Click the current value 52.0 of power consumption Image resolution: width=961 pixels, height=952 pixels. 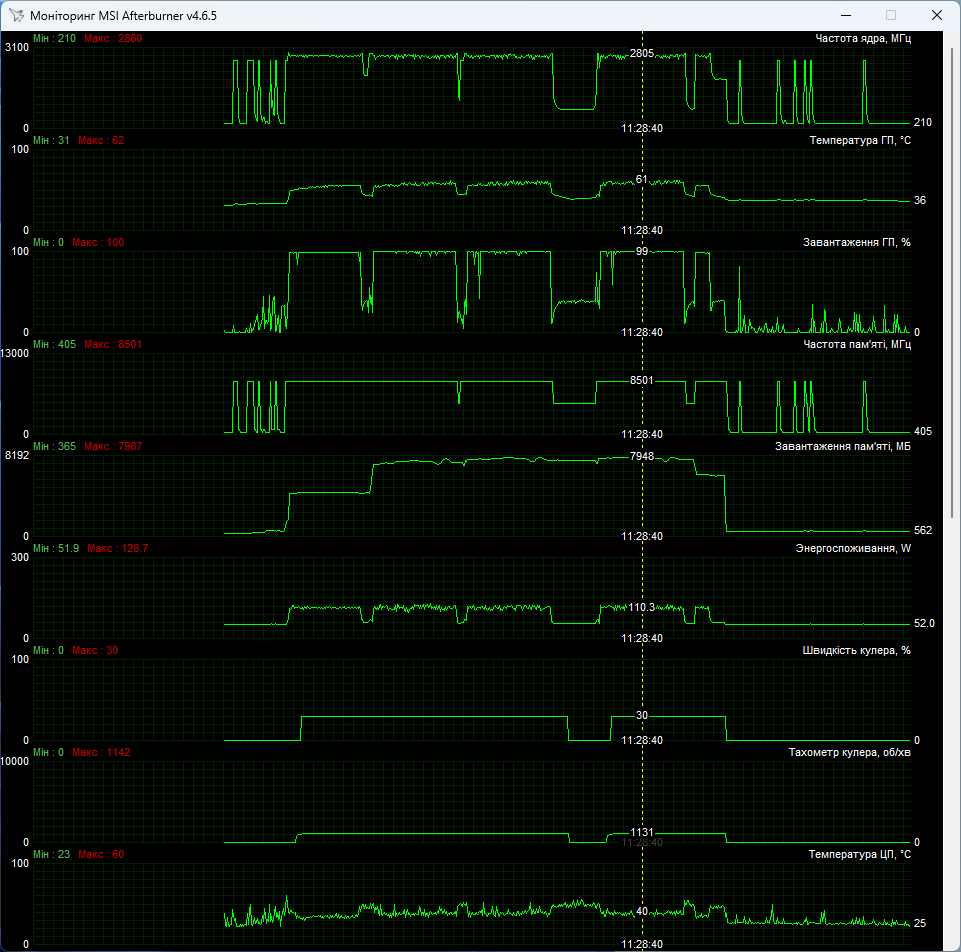[924, 623]
